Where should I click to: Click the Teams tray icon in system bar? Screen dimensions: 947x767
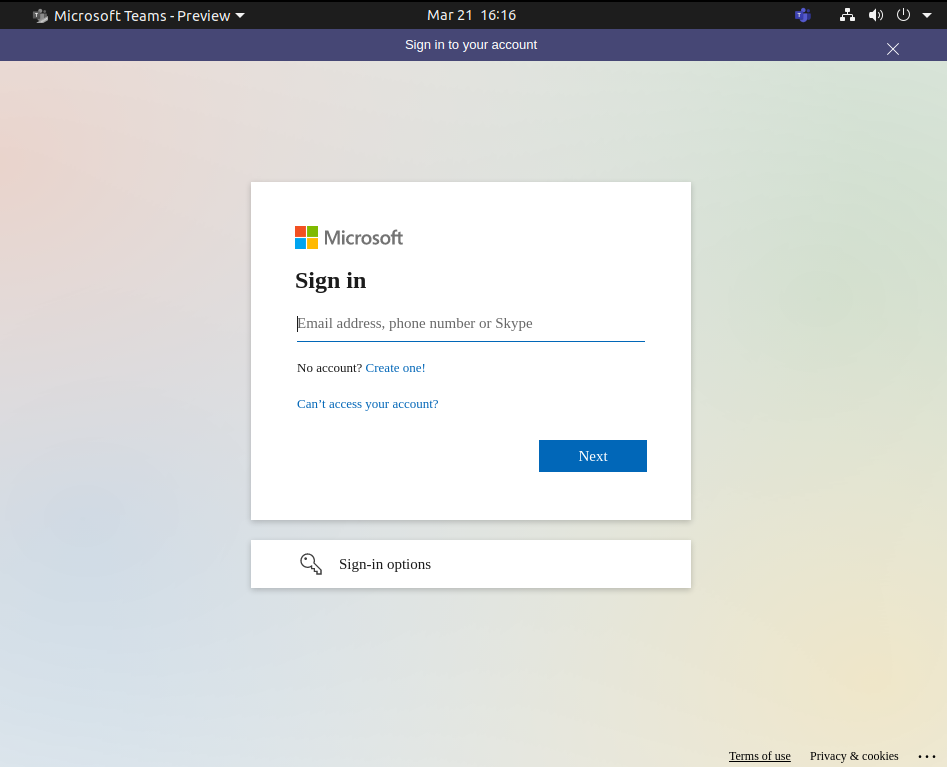coord(802,15)
